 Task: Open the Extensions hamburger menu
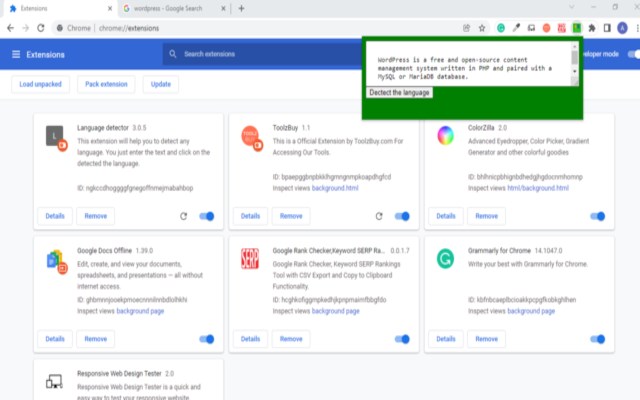[16, 54]
